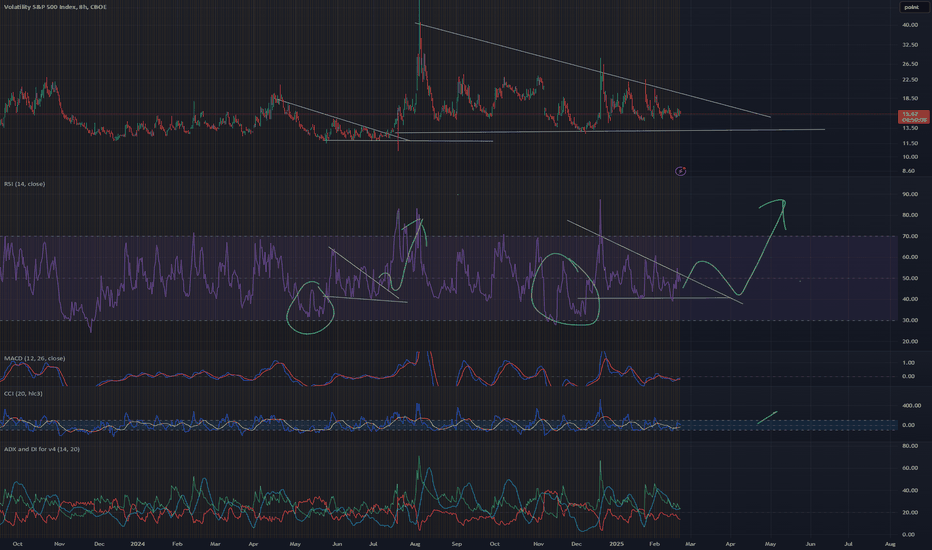Click the MACD (12, 26, close) indicator label
The height and width of the screenshot is (550, 932).
tap(34, 358)
